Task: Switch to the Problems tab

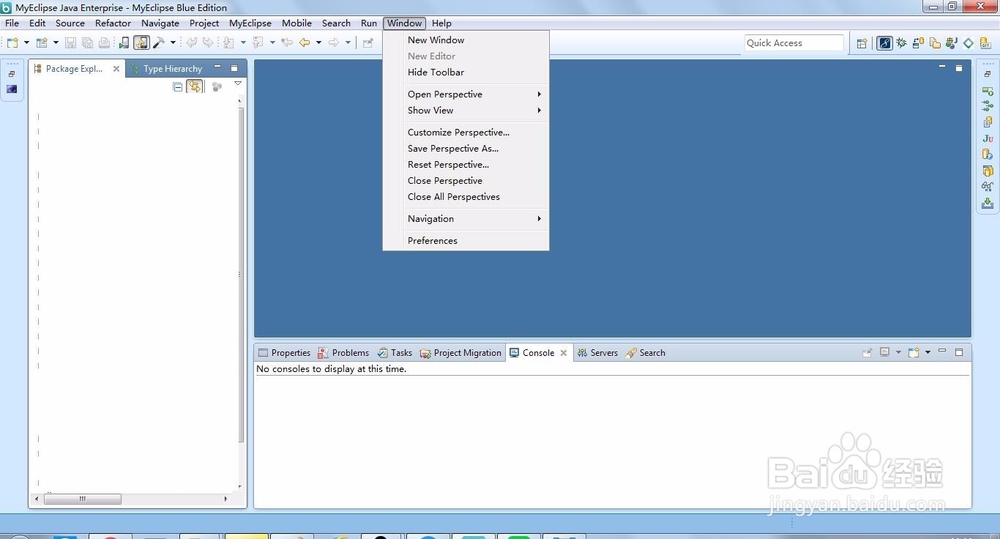Action: [x=344, y=353]
